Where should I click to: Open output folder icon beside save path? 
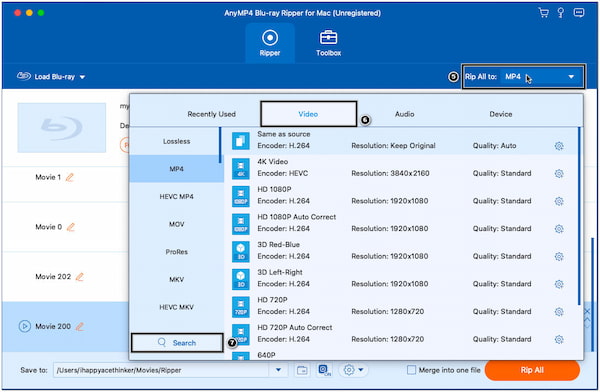point(302,370)
